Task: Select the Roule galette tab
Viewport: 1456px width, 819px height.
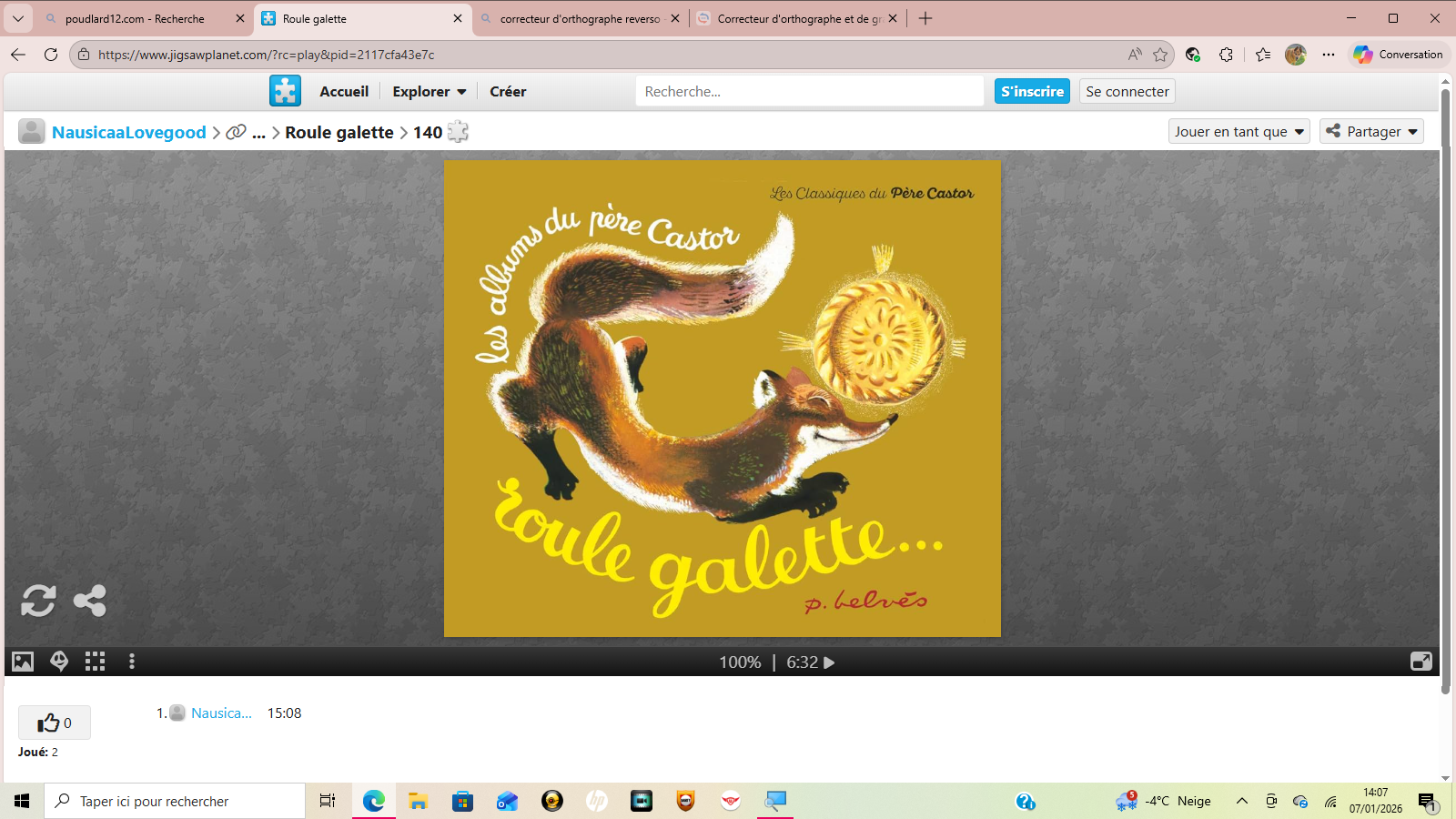Action: pyautogui.click(x=364, y=18)
